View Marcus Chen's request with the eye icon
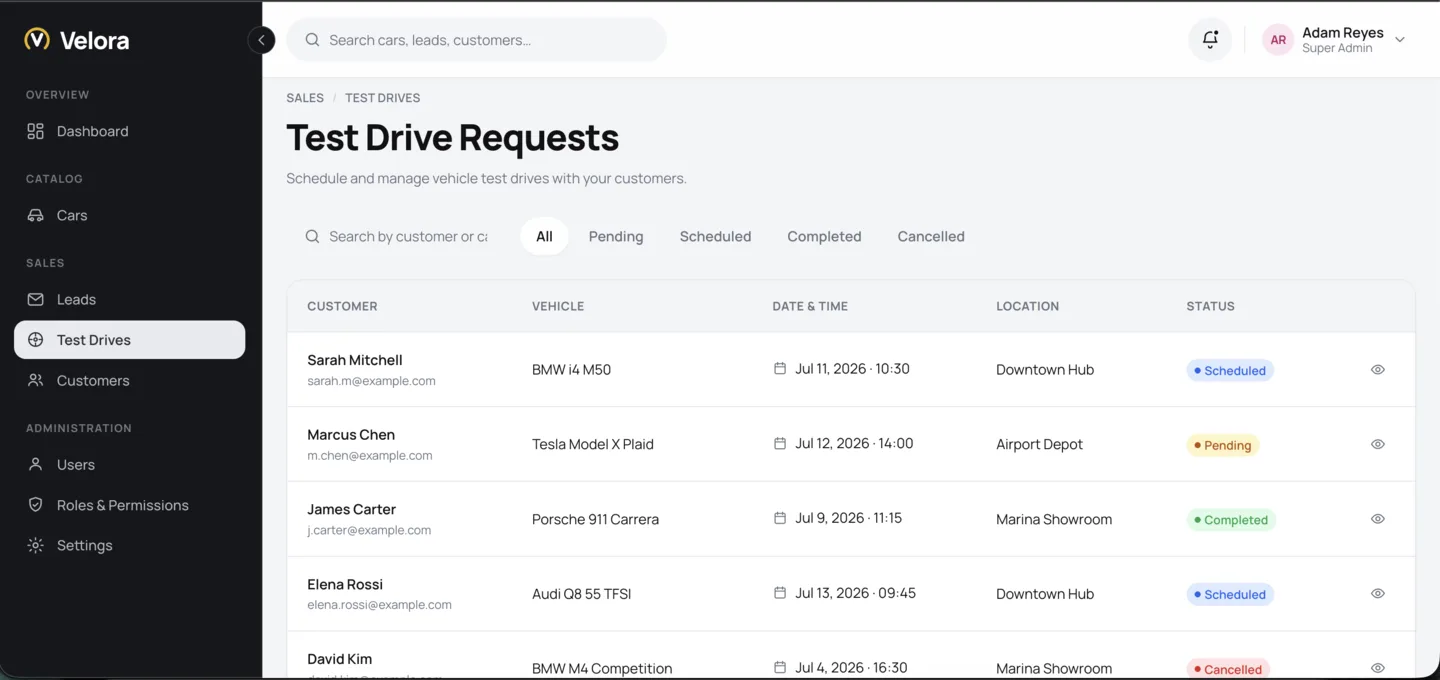 1377,444
